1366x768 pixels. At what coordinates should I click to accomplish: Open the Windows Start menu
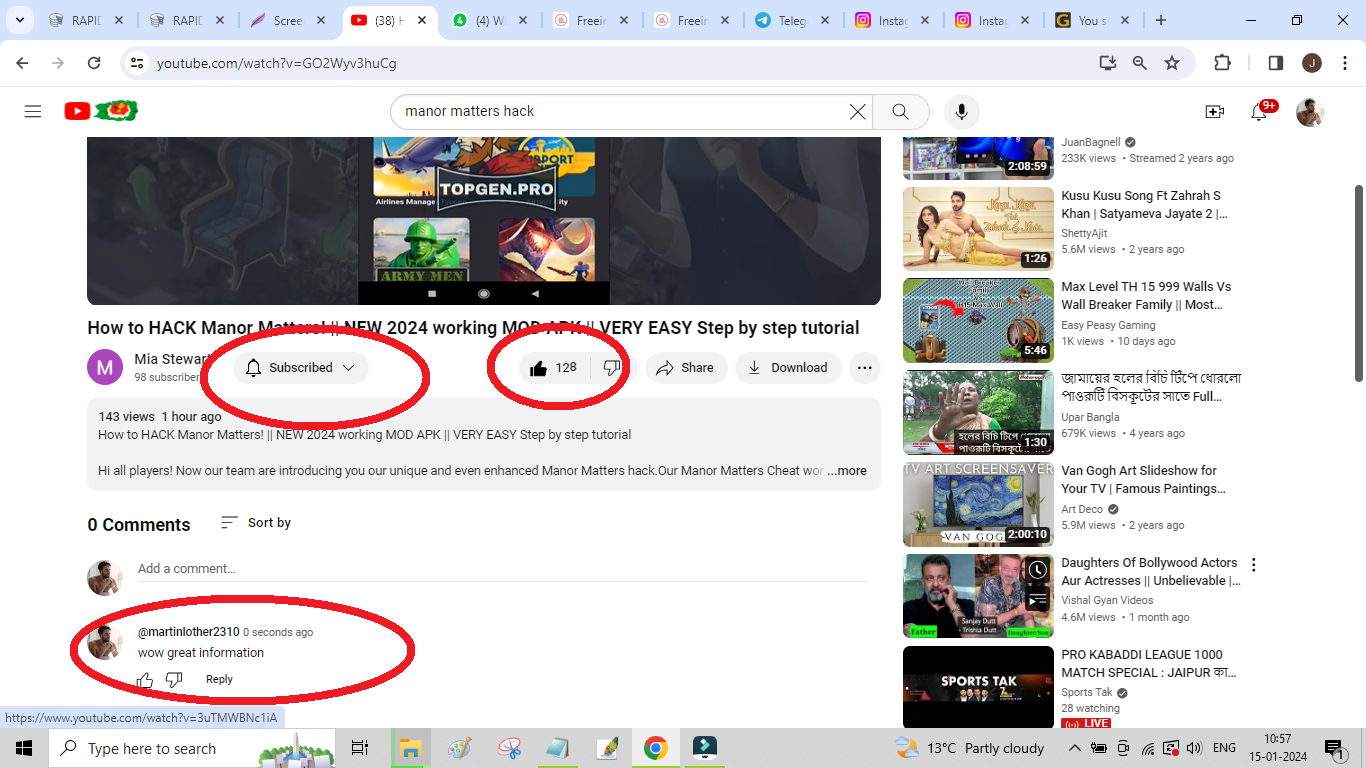(x=24, y=748)
